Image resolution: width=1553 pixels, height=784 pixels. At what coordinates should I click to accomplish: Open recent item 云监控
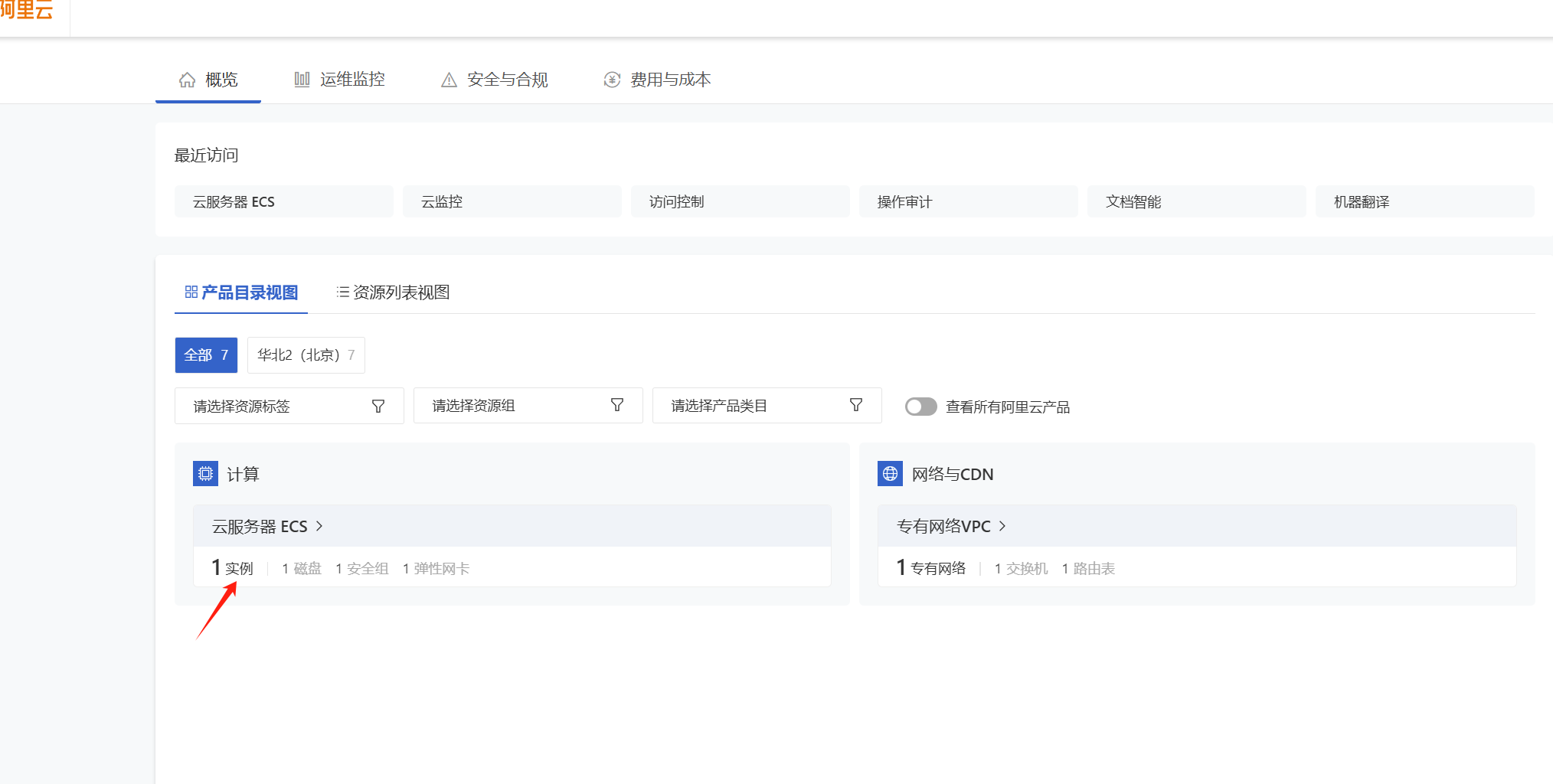[512, 201]
